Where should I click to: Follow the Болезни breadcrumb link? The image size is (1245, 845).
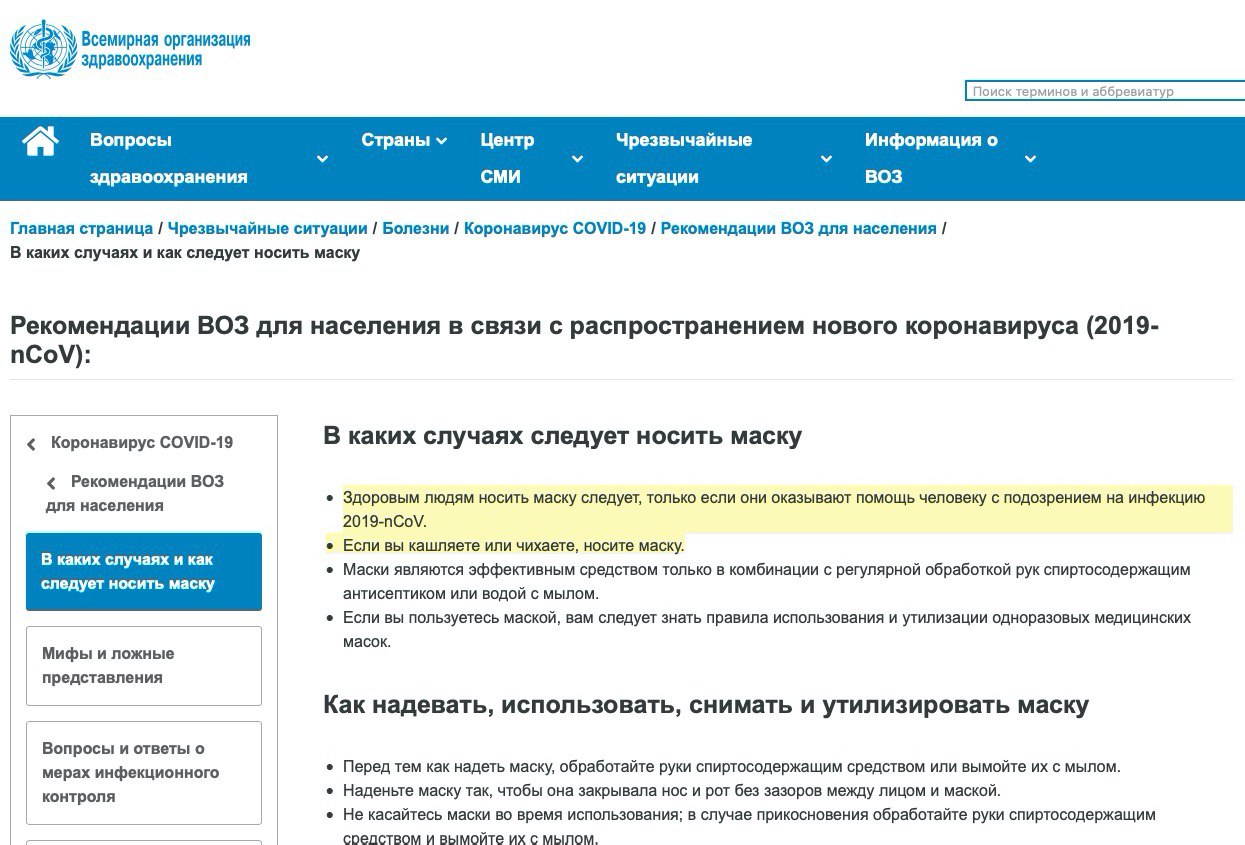(x=416, y=228)
